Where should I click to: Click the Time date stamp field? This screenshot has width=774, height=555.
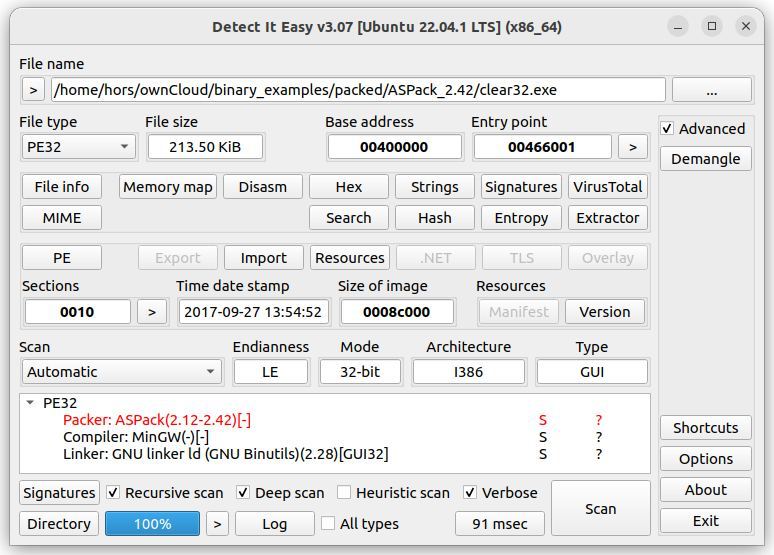[x=253, y=312]
